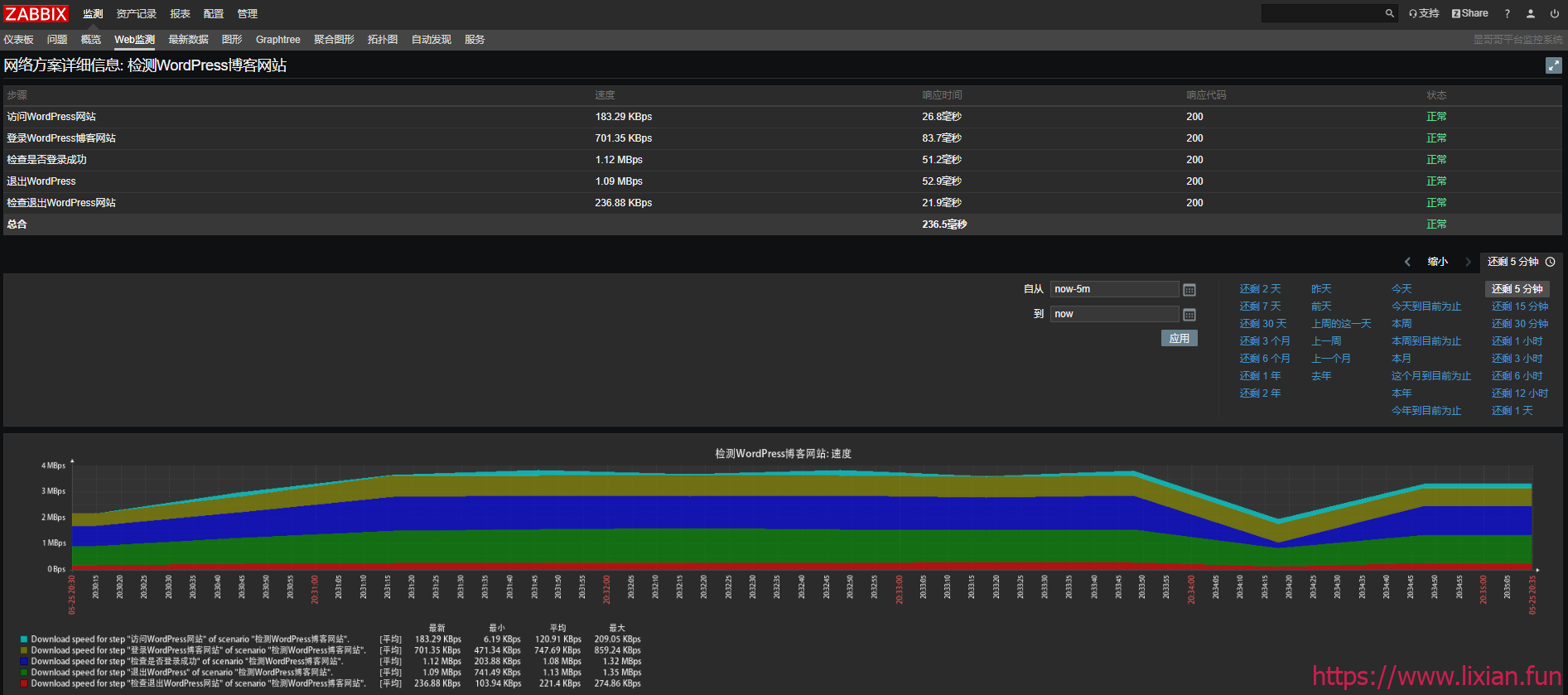The image size is (1568, 695).
Task: Open the help question mark icon
Action: pyautogui.click(x=1507, y=13)
